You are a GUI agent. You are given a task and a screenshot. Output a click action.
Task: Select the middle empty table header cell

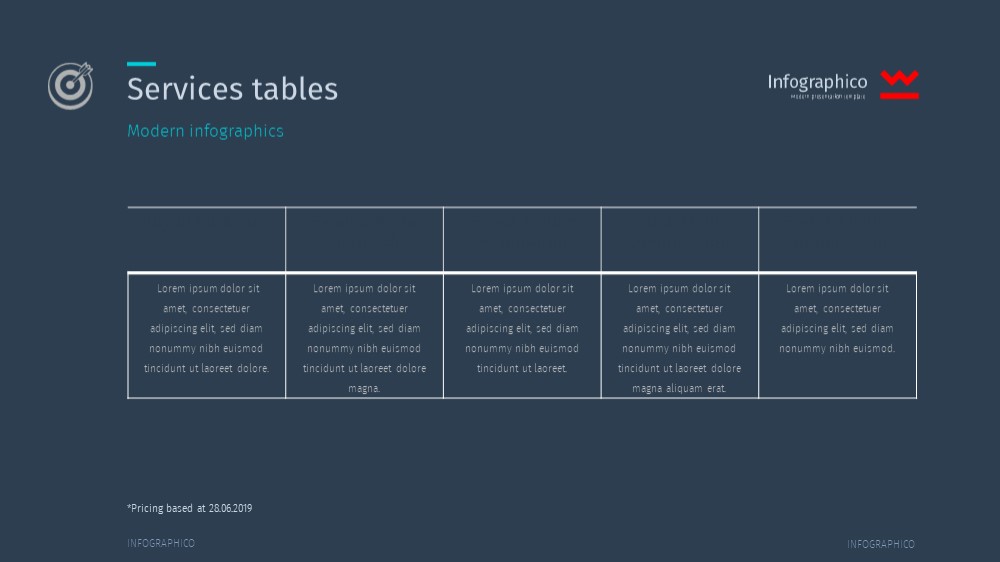point(522,240)
